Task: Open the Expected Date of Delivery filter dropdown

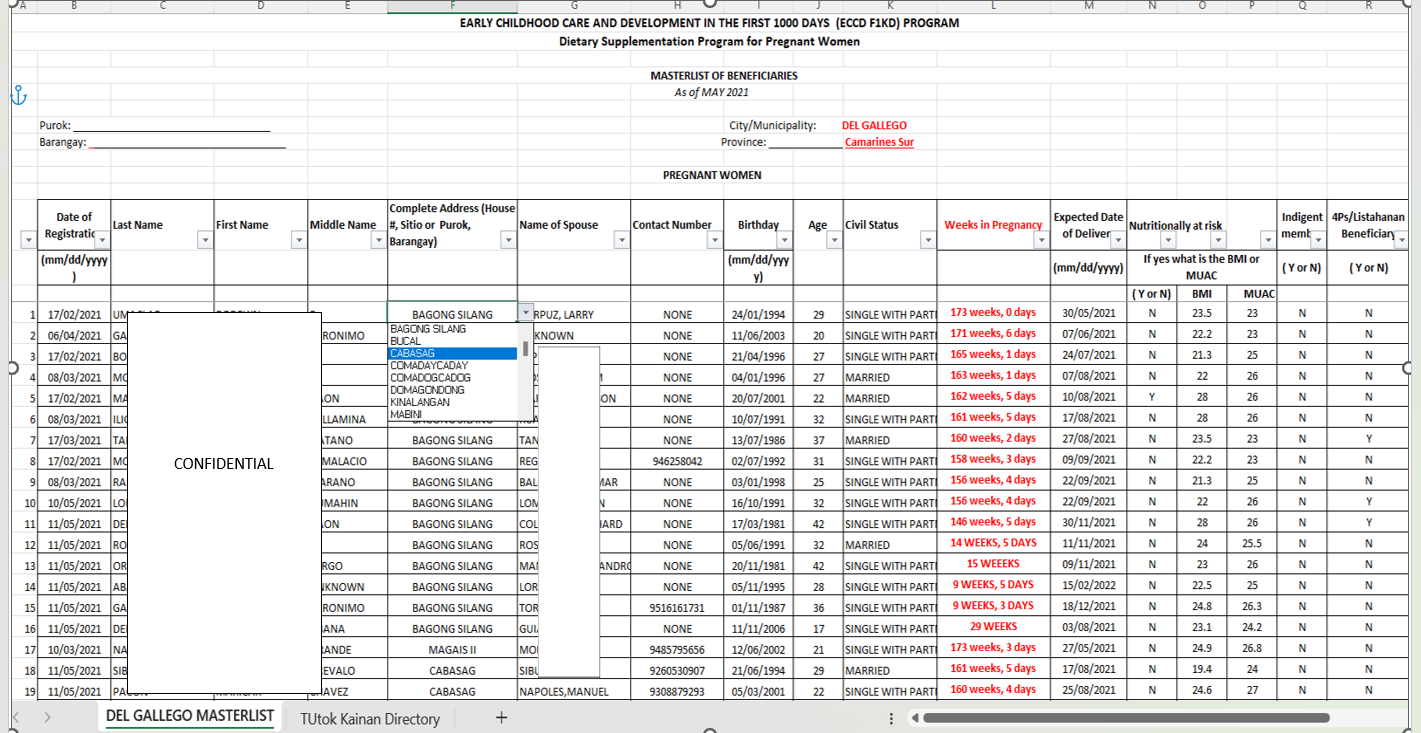Action: click(x=1117, y=241)
